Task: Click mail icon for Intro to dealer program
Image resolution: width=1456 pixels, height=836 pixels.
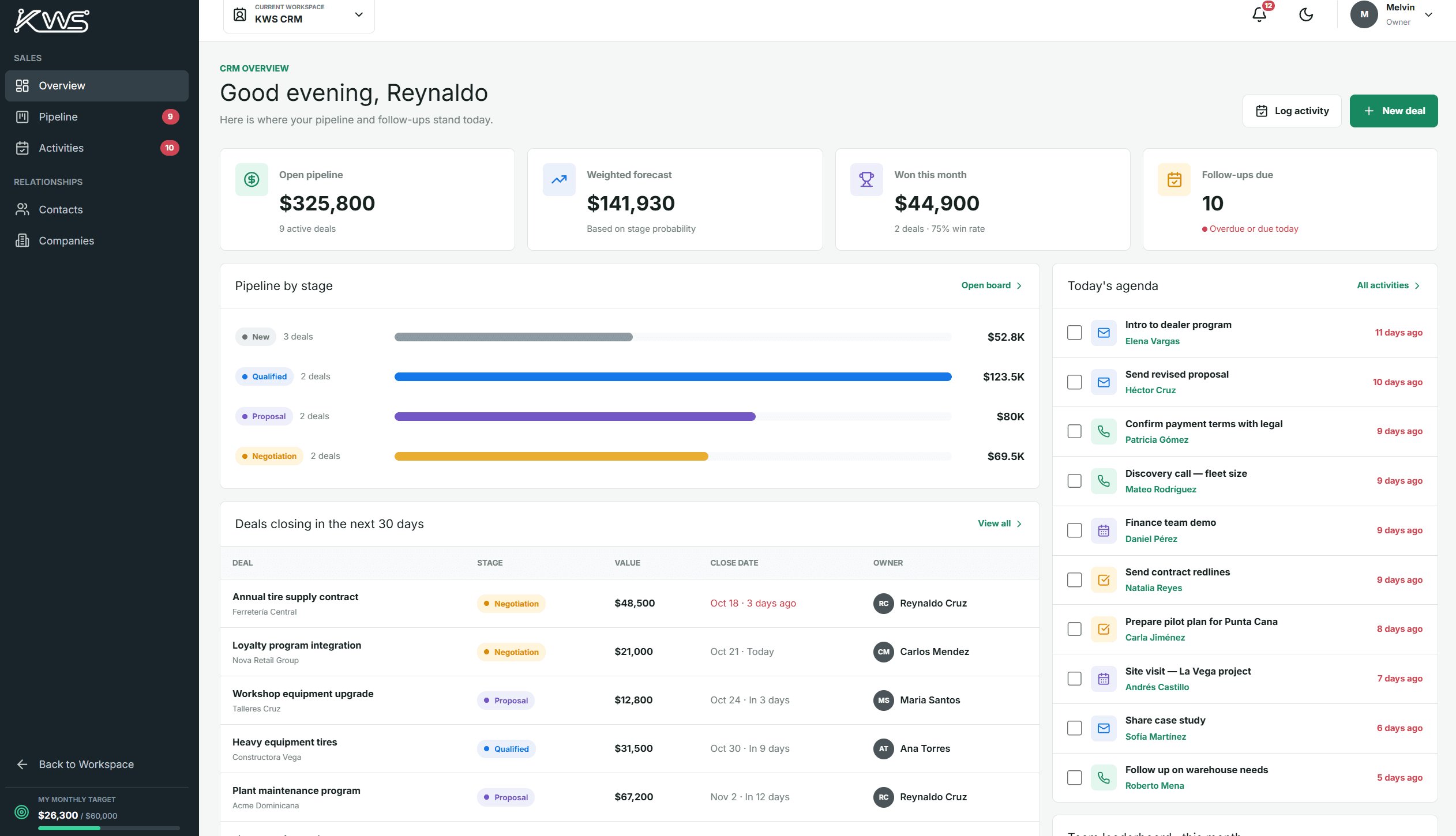Action: coord(1104,333)
